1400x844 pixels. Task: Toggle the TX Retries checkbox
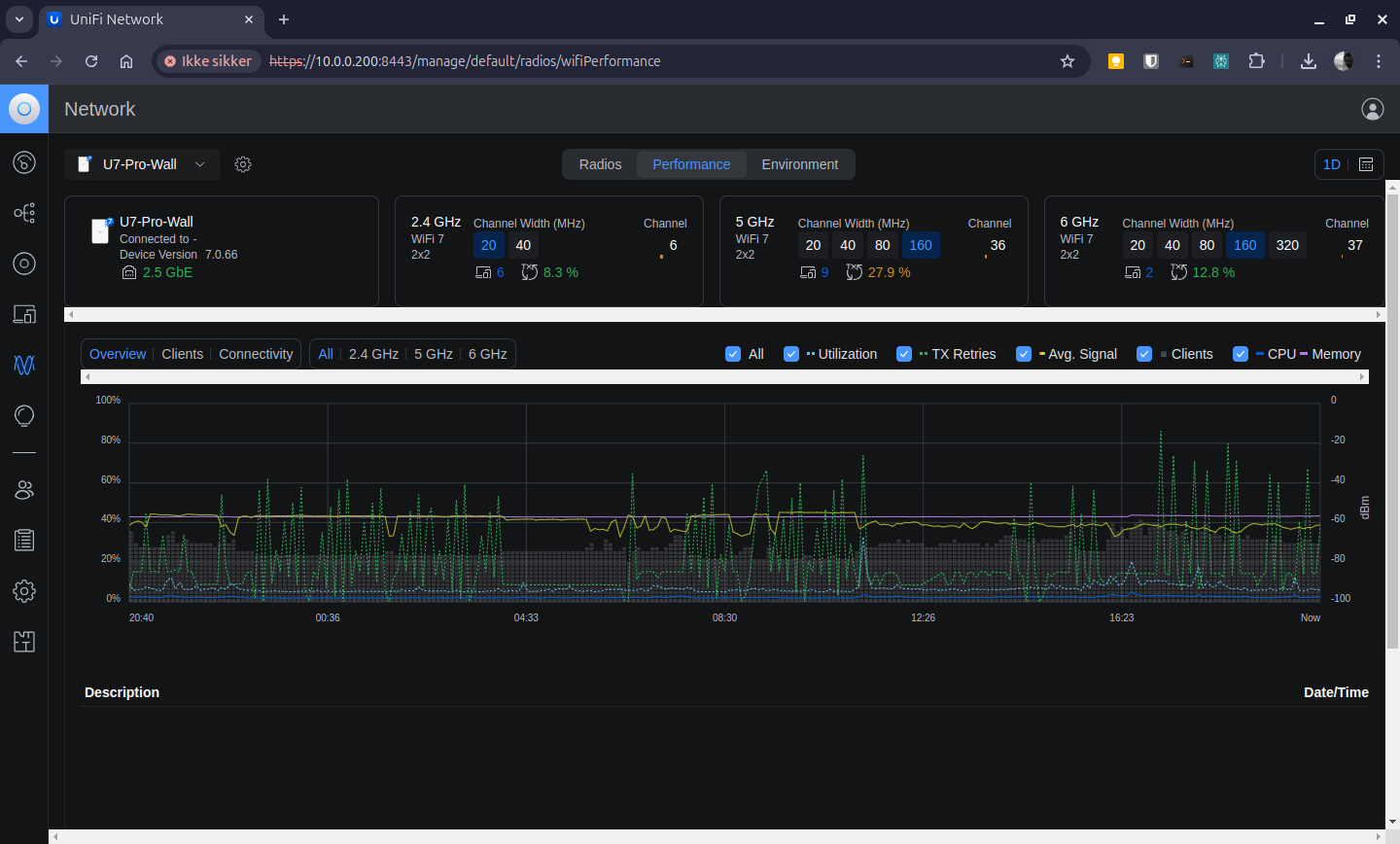coord(904,354)
